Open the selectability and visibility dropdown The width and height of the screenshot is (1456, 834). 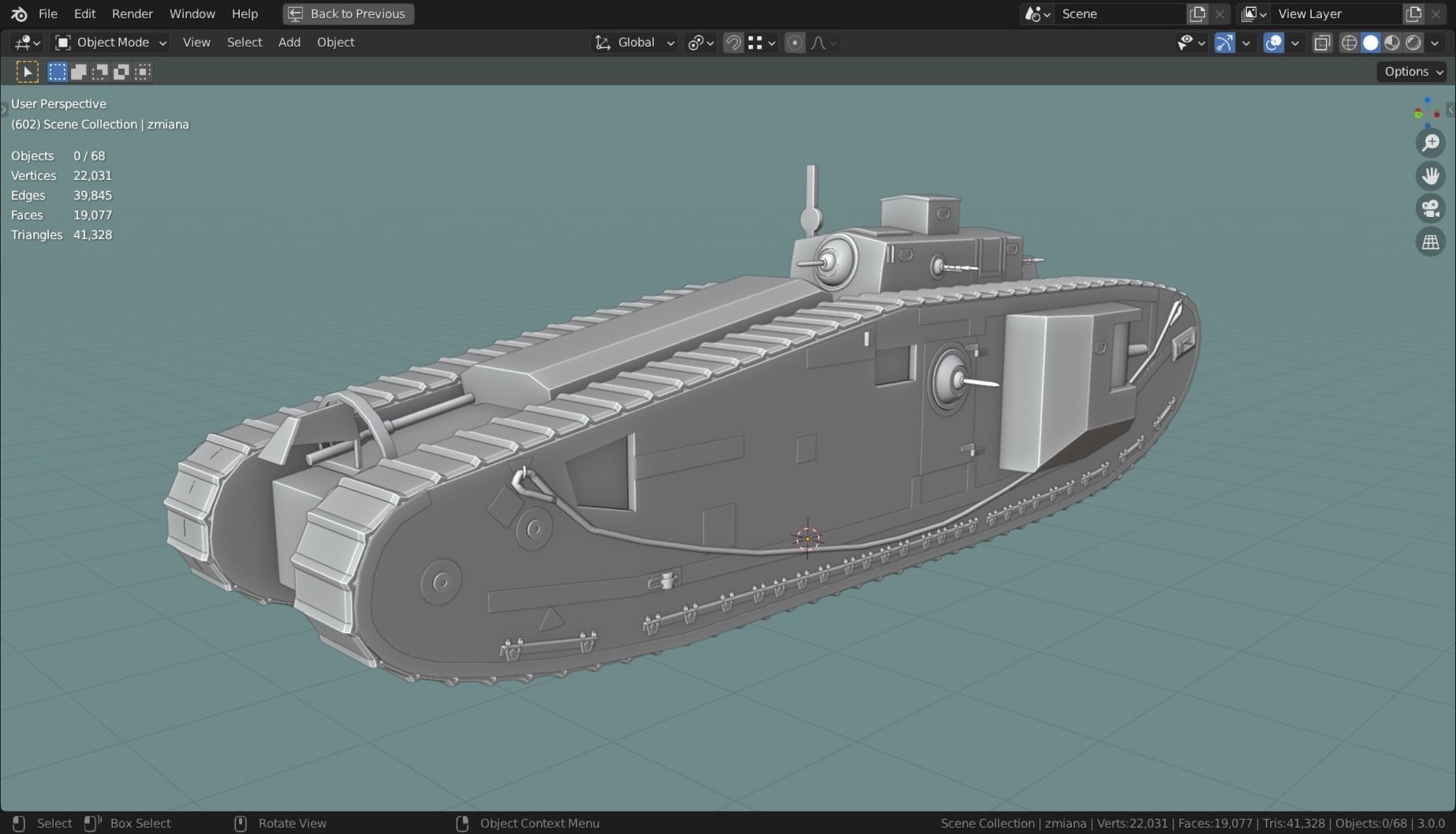point(1190,43)
